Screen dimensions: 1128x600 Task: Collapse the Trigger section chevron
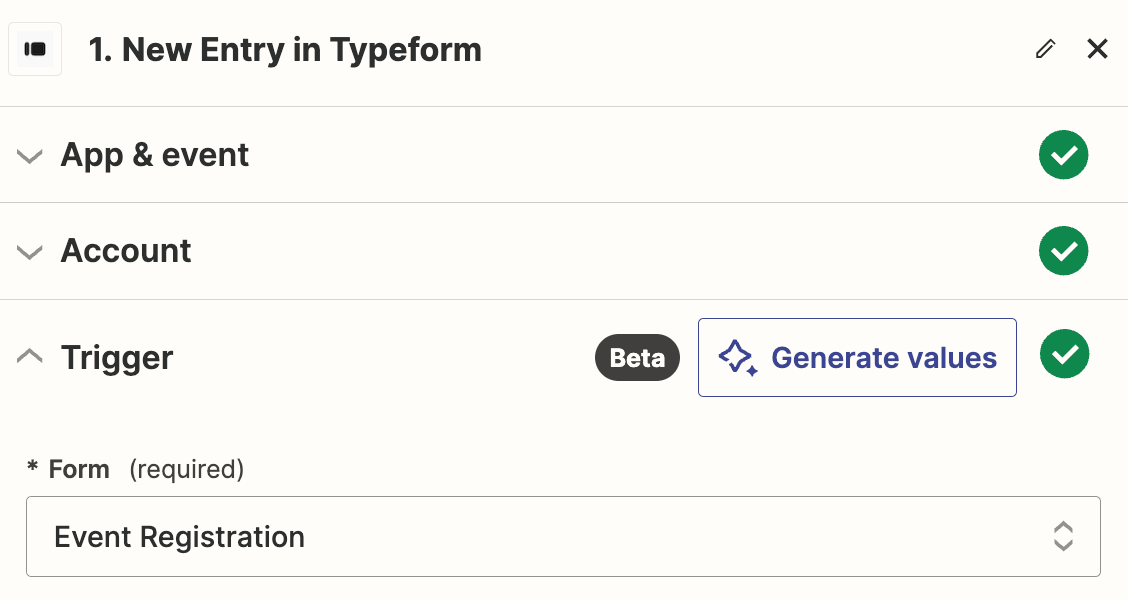click(x=30, y=357)
